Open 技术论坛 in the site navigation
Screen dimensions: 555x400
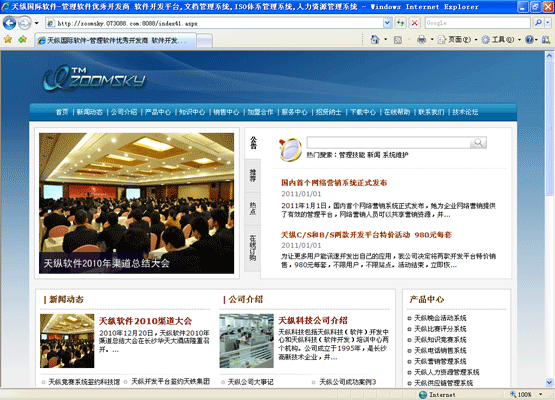(465, 112)
